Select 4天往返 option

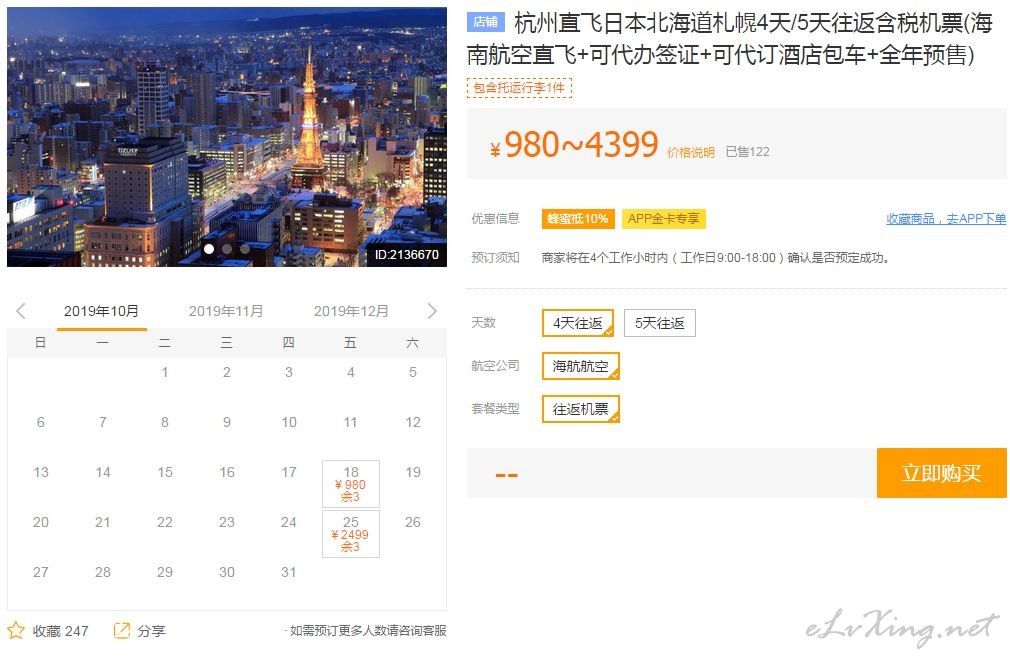pos(578,323)
